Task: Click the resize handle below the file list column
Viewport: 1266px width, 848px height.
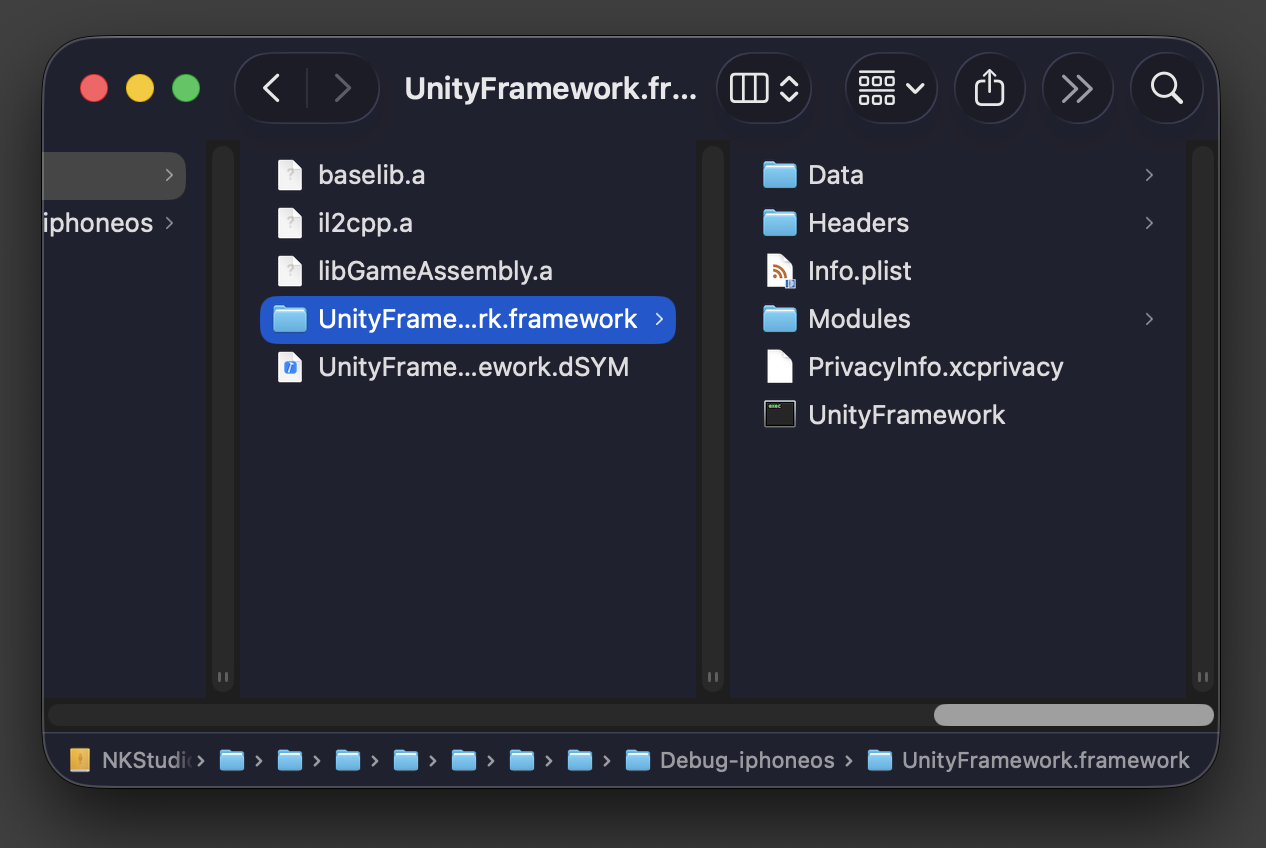Action: [713, 677]
